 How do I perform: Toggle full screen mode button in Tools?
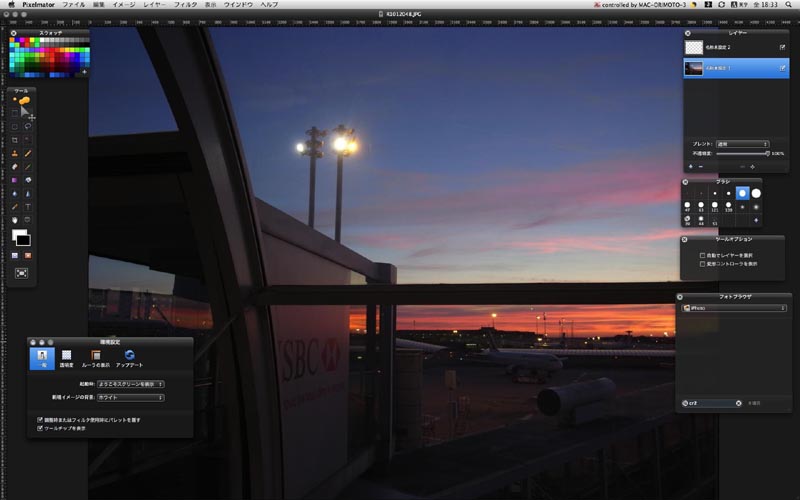tap(21, 273)
